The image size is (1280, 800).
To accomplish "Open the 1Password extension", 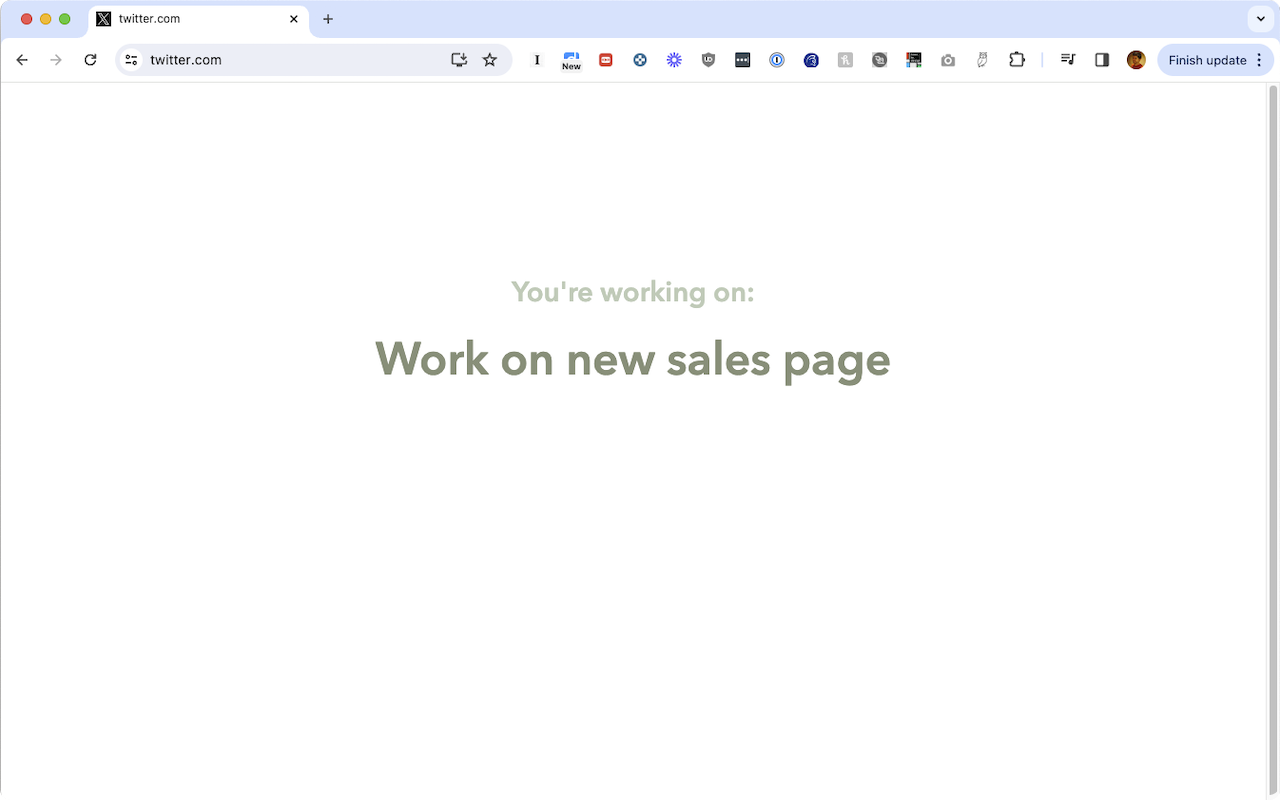I will [777, 60].
